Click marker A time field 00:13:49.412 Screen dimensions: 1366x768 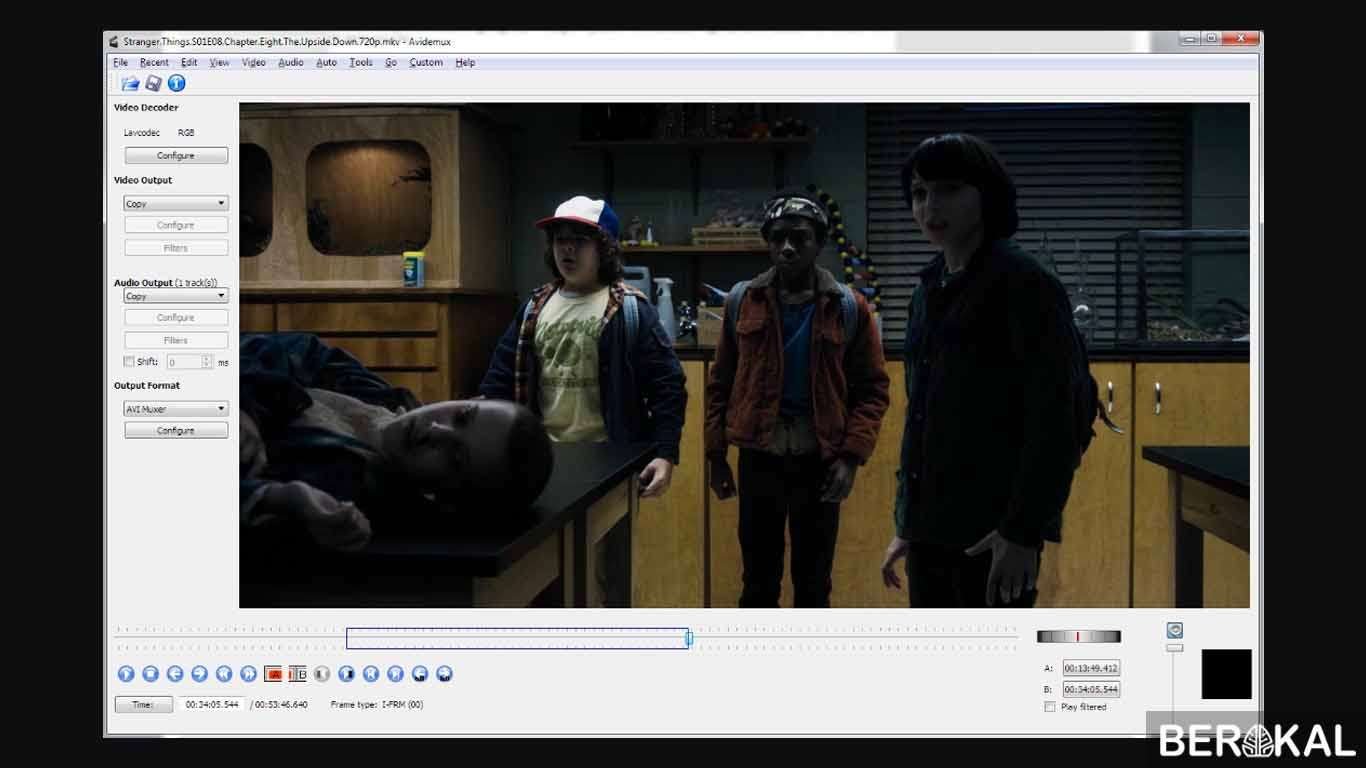[x=1091, y=668]
